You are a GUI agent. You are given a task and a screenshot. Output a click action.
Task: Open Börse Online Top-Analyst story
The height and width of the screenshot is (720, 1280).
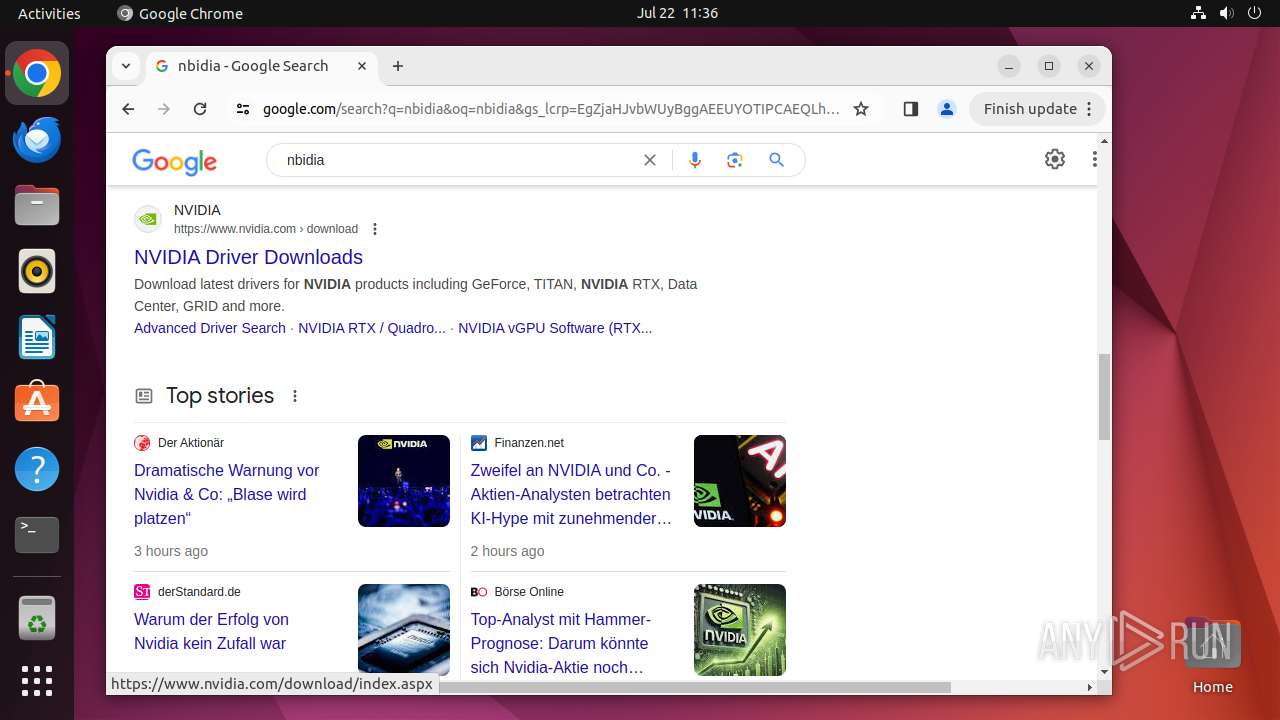560,643
